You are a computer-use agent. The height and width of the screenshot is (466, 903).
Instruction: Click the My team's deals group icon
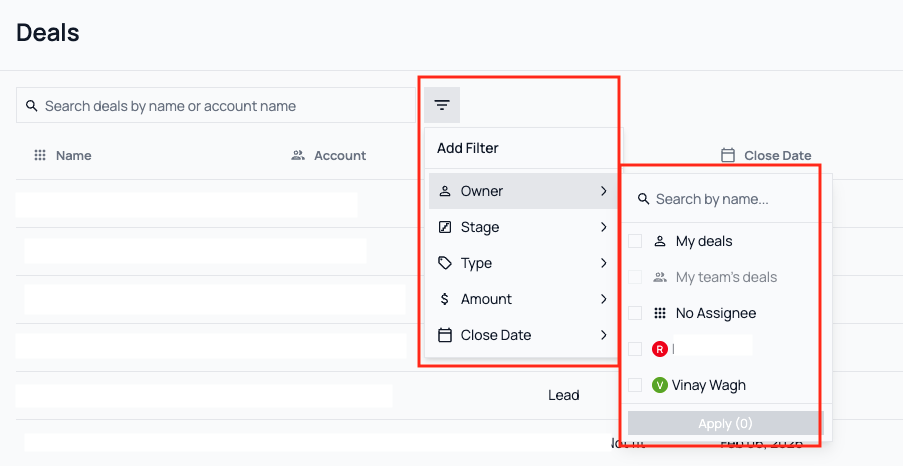(660, 277)
